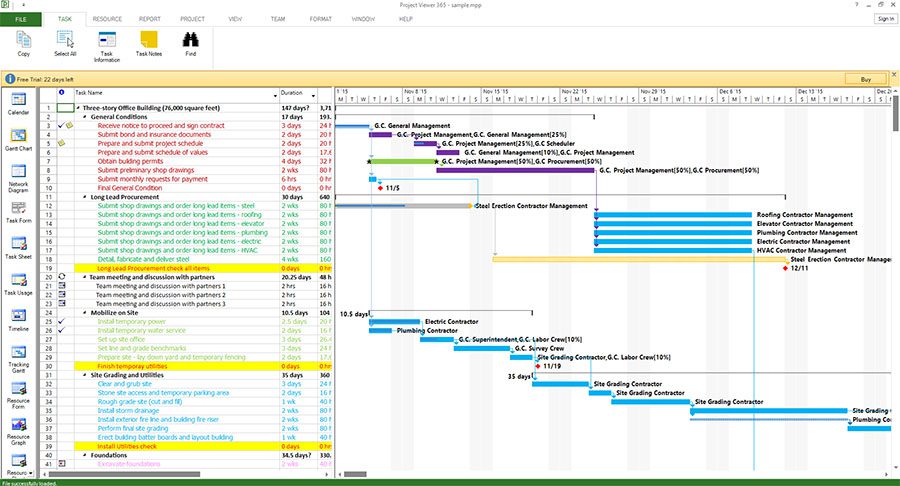This screenshot has height=486, width=900.
Task: Click calendar indicator icon on row 21
Action: [x=61, y=286]
